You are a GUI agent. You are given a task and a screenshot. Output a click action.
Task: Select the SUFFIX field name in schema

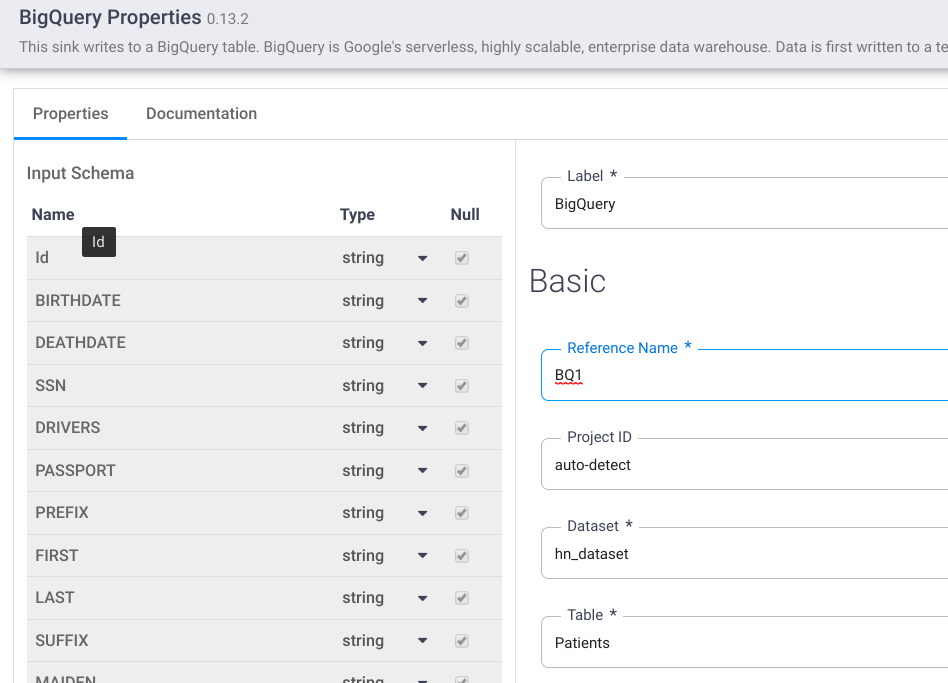click(x=62, y=641)
